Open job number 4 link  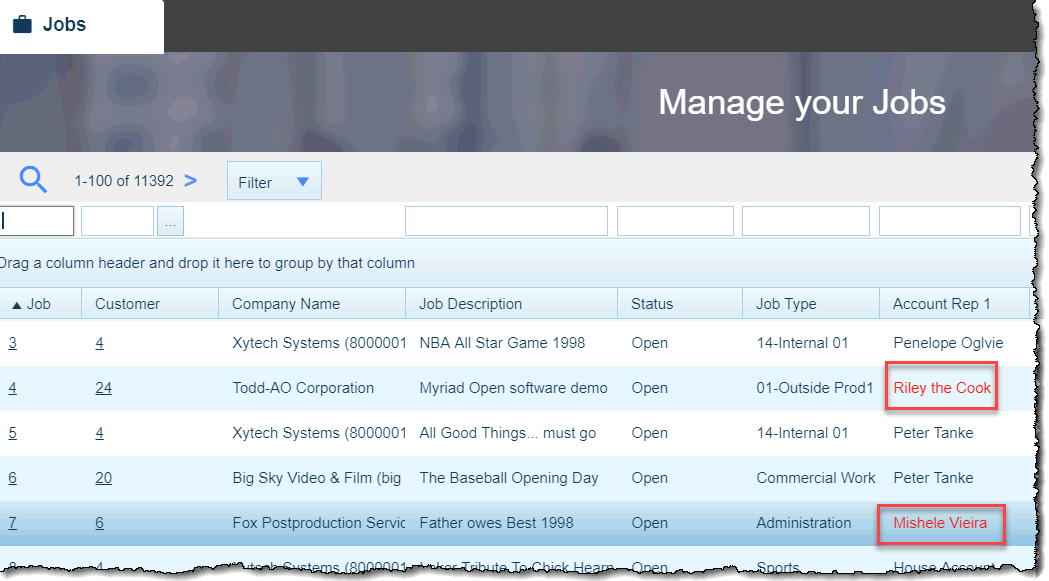pos(13,388)
